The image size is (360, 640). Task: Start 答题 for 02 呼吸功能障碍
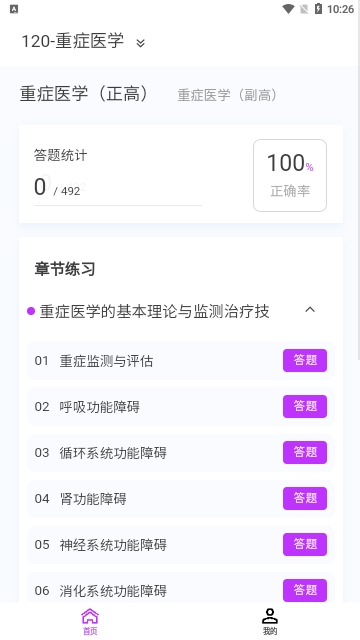[x=305, y=406]
